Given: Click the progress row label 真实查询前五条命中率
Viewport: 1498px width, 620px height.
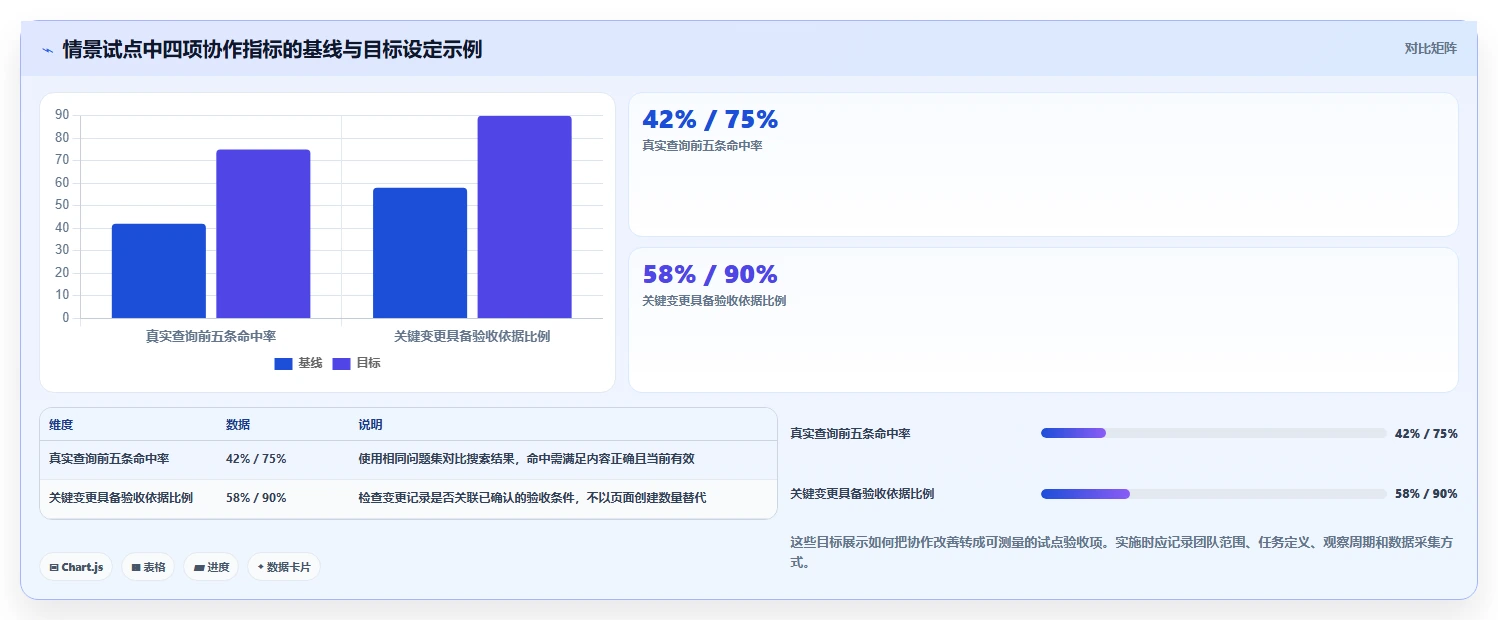Looking at the screenshot, I should click(x=850, y=434).
